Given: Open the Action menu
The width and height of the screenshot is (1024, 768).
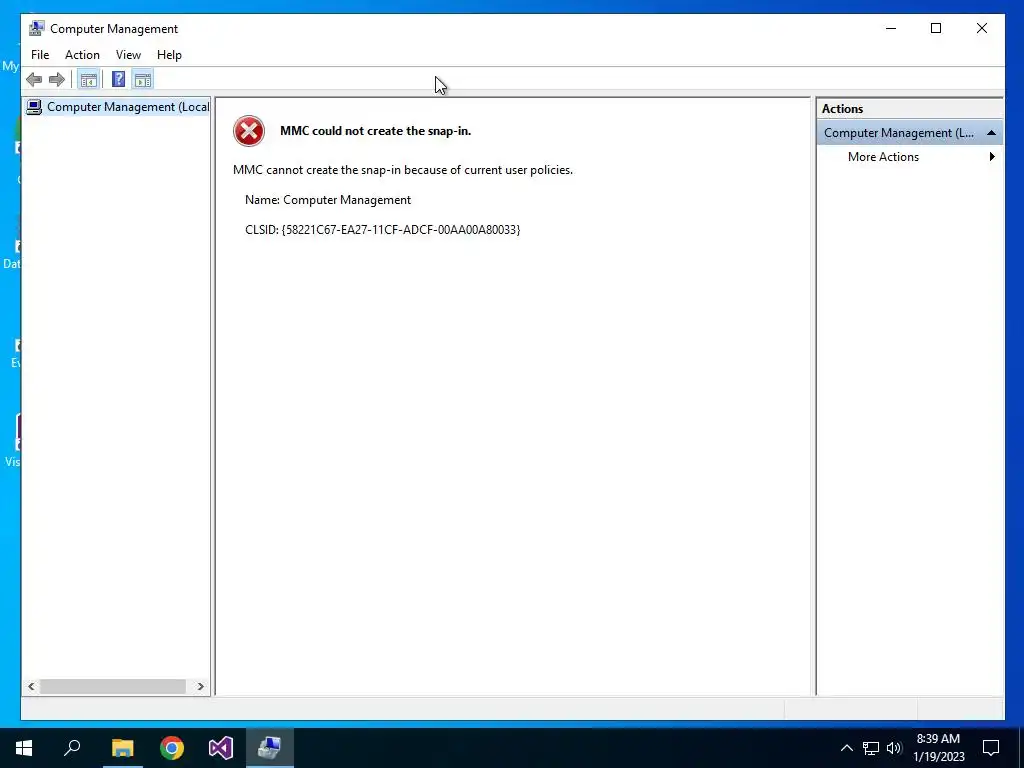Looking at the screenshot, I should [82, 55].
